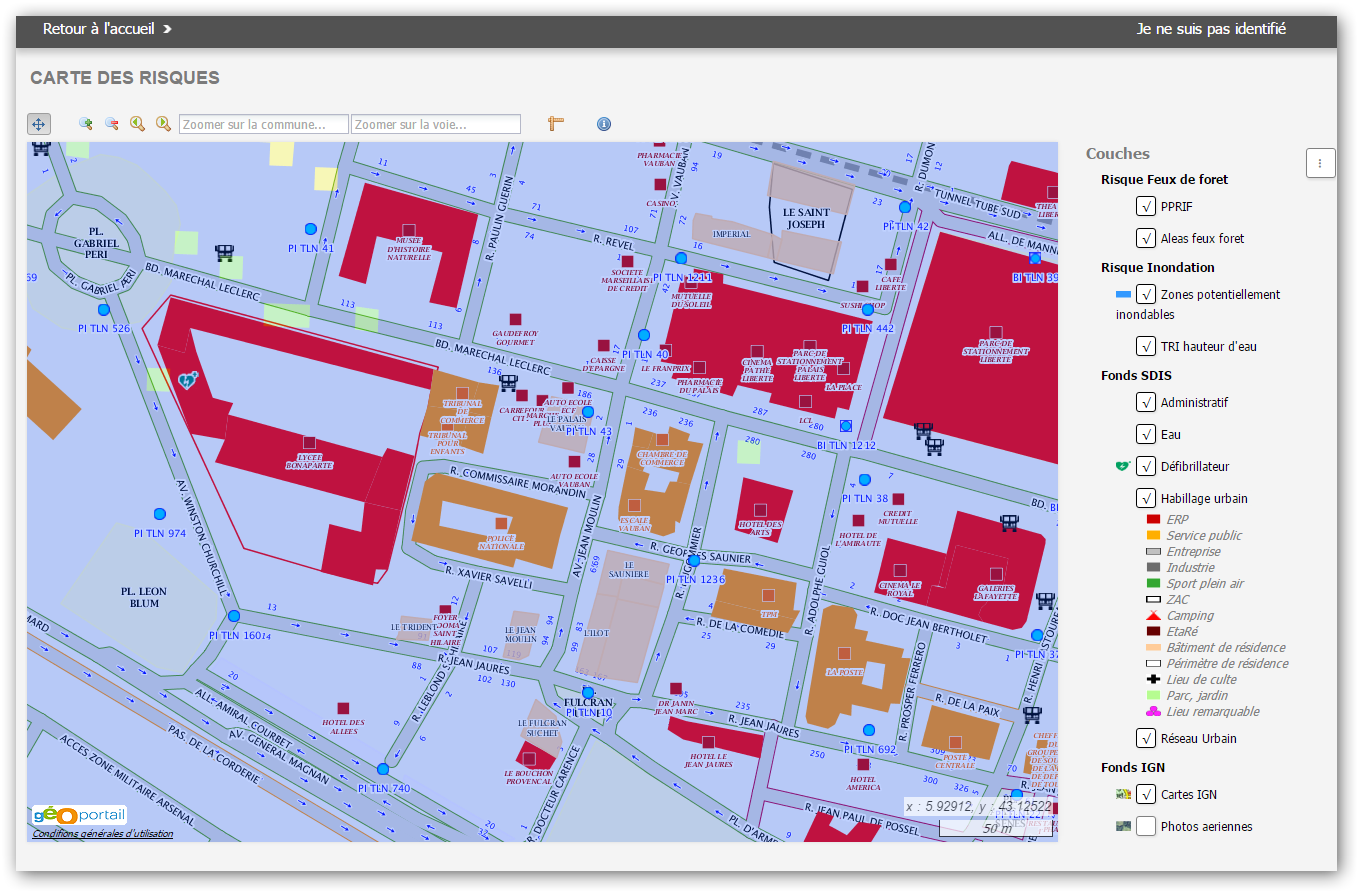This screenshot has width=1357, height=891.
Task: Click the zoom in magnifier icon
Action: pyautogui.click(x=86, y=124)
